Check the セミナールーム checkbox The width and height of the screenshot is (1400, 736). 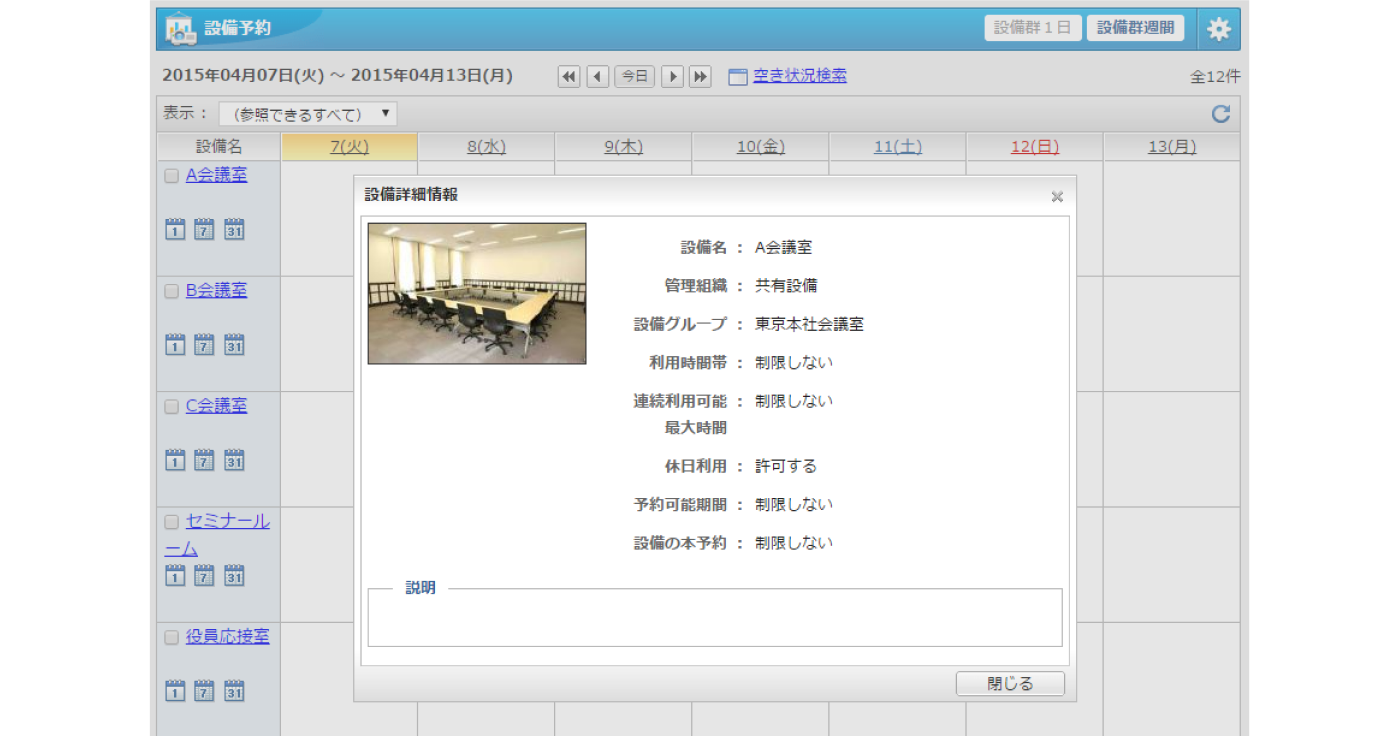pyautogui.click(x=171, y=522)
